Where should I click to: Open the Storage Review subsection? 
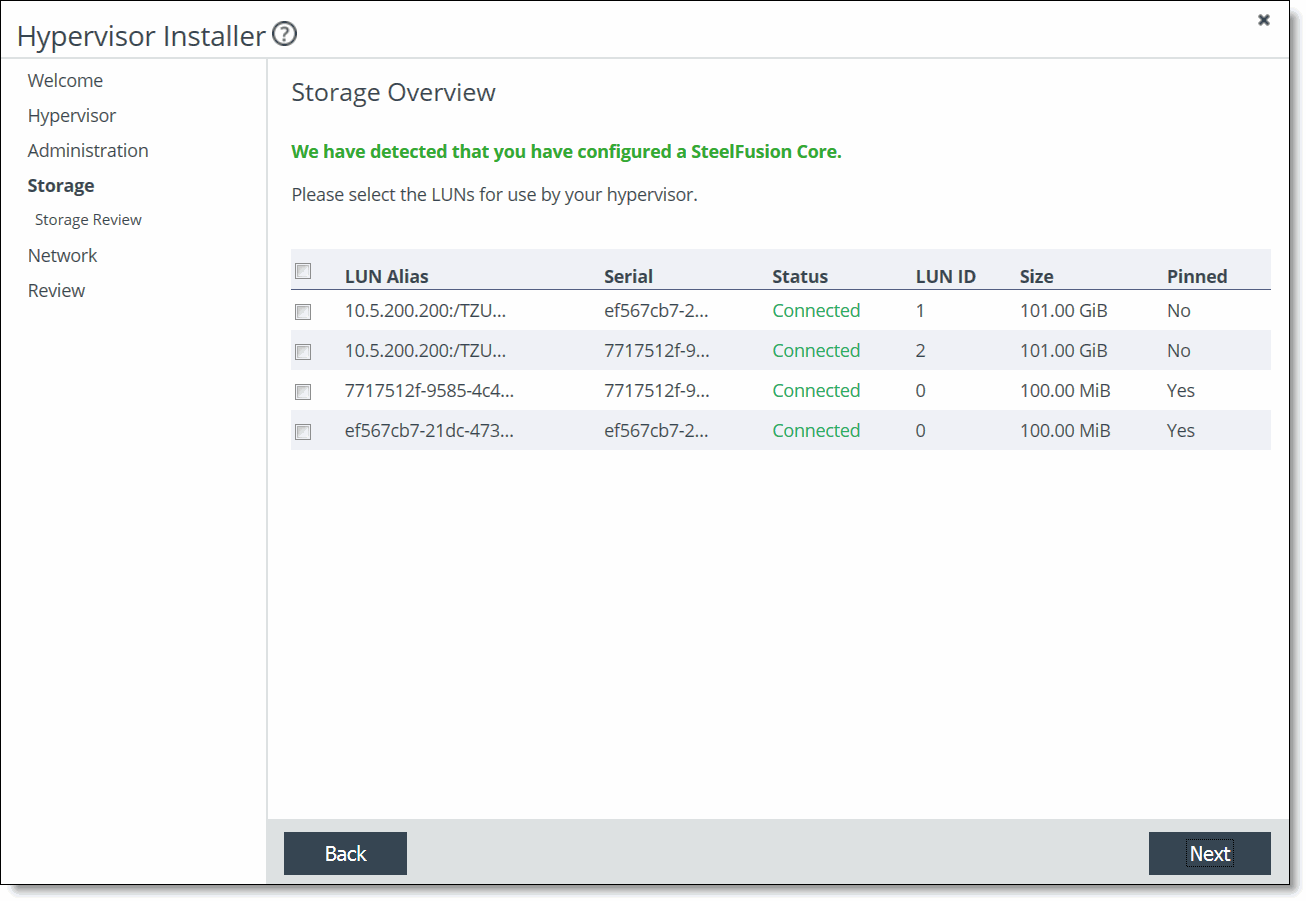(89, 219)
